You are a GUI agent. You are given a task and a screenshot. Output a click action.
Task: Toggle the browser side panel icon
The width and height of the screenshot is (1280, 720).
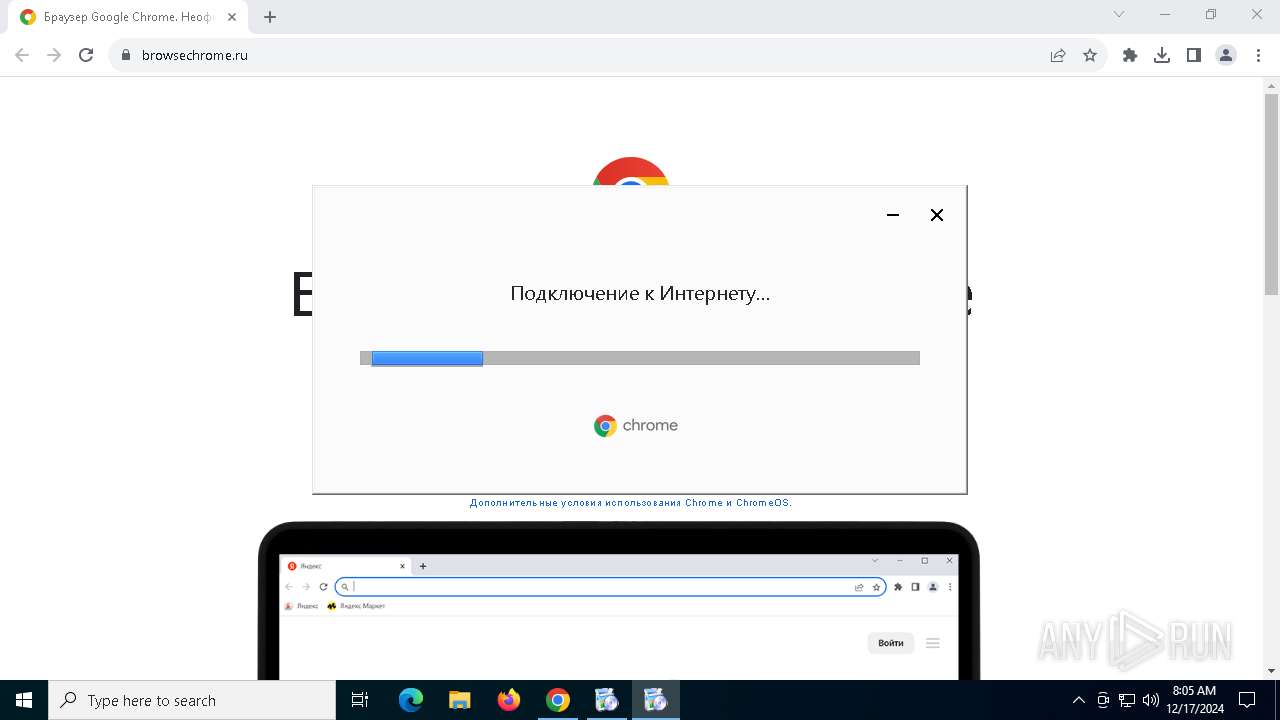[x=1194, y=55]
